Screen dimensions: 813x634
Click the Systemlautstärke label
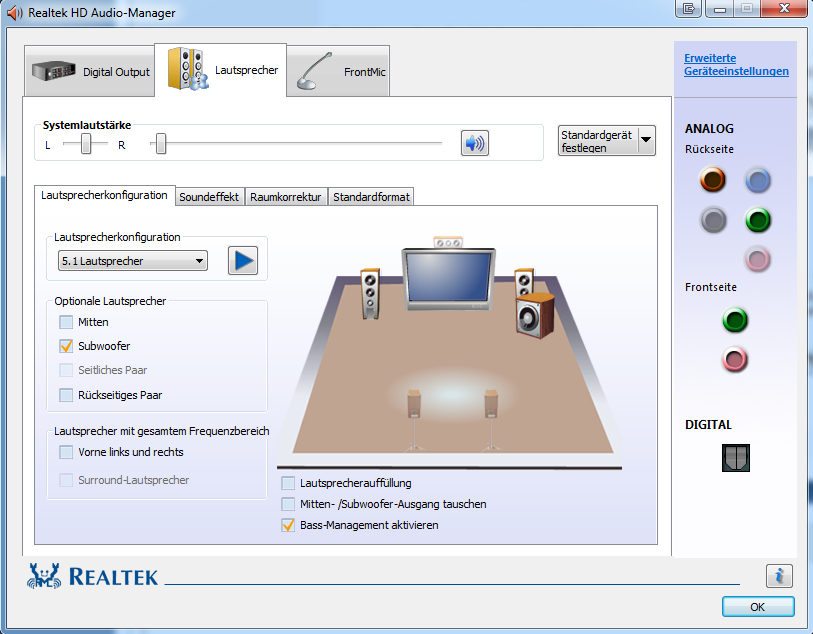click(87, 125)
